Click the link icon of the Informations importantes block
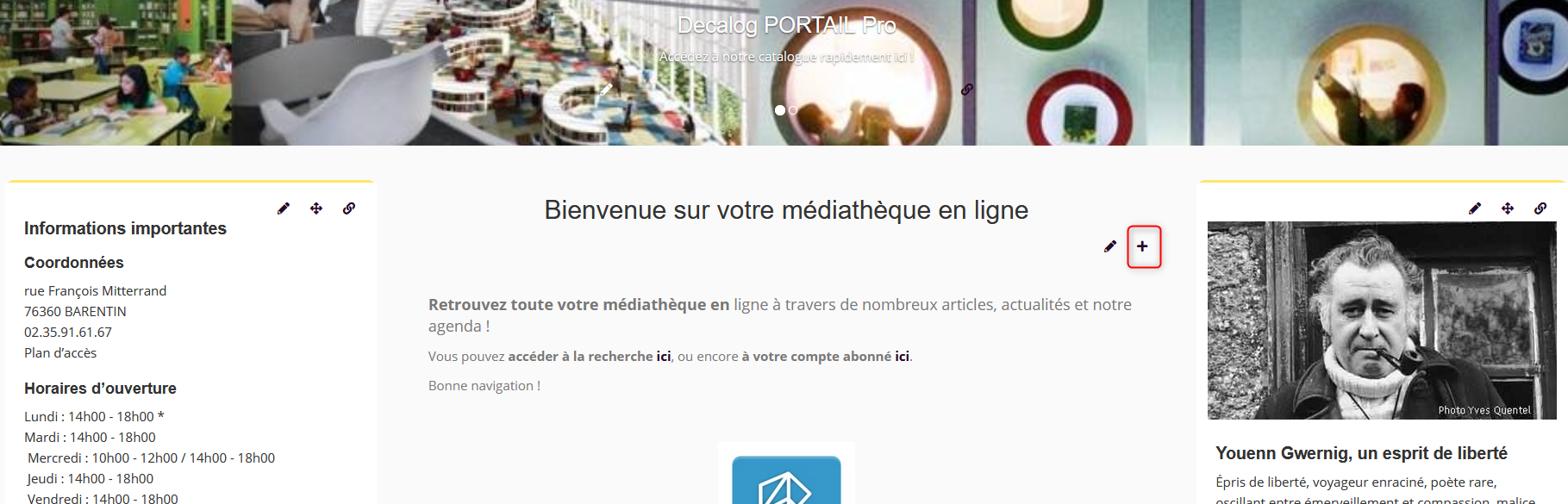This screenshot has height=504, width=1568. 349,208
